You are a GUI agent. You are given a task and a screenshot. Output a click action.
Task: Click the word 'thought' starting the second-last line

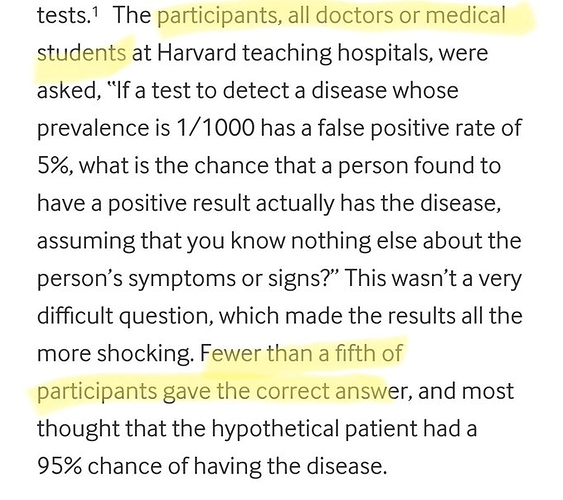(x=78, y=429)
